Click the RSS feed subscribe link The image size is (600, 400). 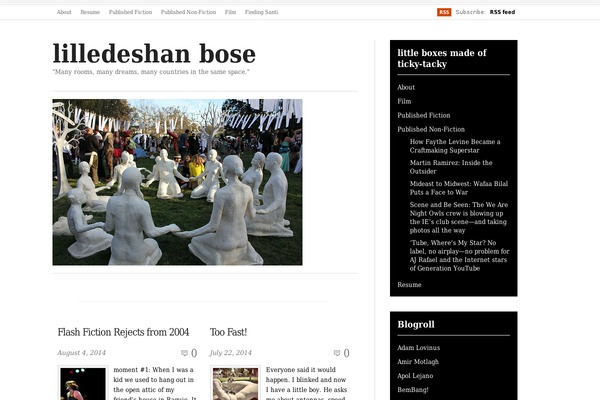click(502, 12)
